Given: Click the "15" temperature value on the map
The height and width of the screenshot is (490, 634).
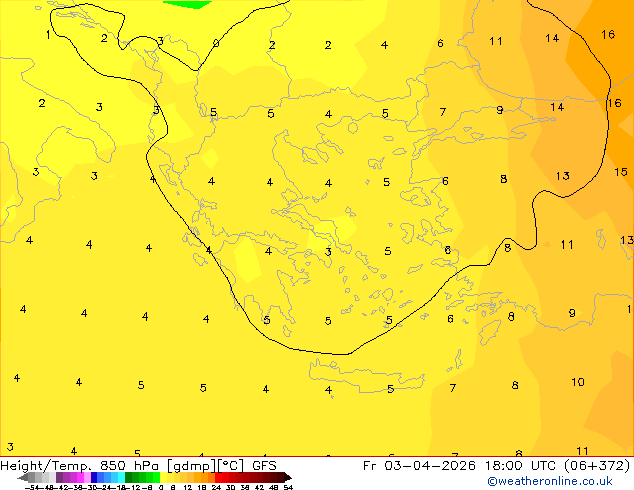Looking at the screenshot, I should click(621, 172).
